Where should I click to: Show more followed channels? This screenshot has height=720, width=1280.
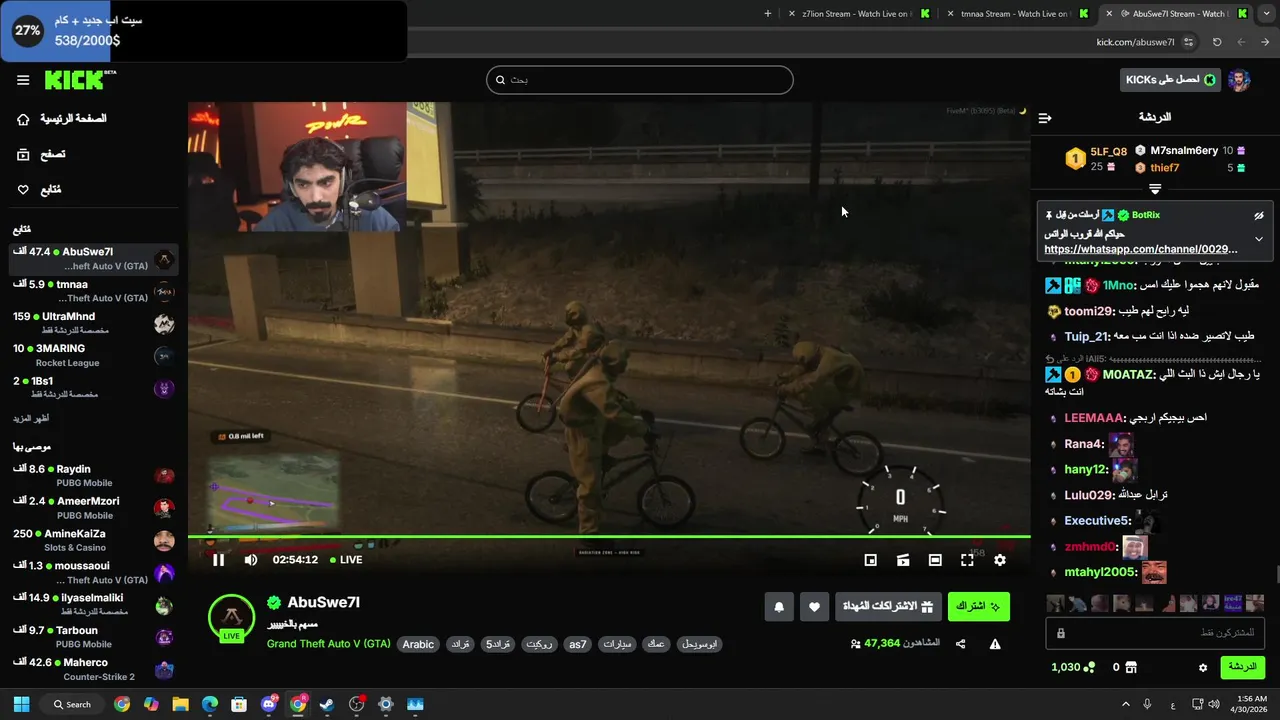pyautogui.click(x=31, y=418)
